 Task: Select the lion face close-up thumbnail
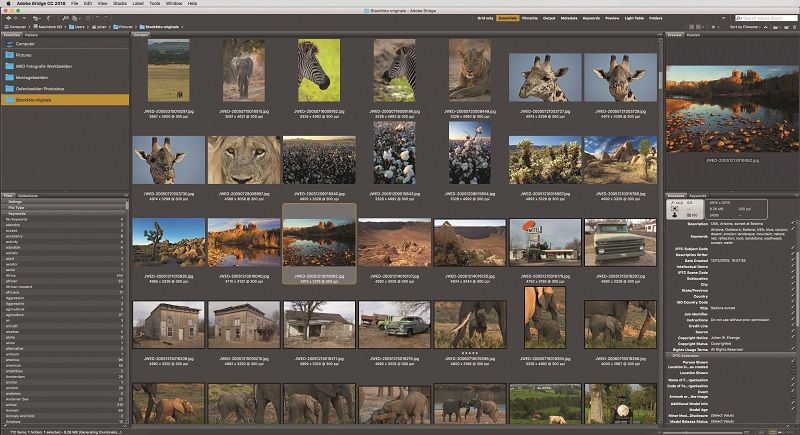244,160
